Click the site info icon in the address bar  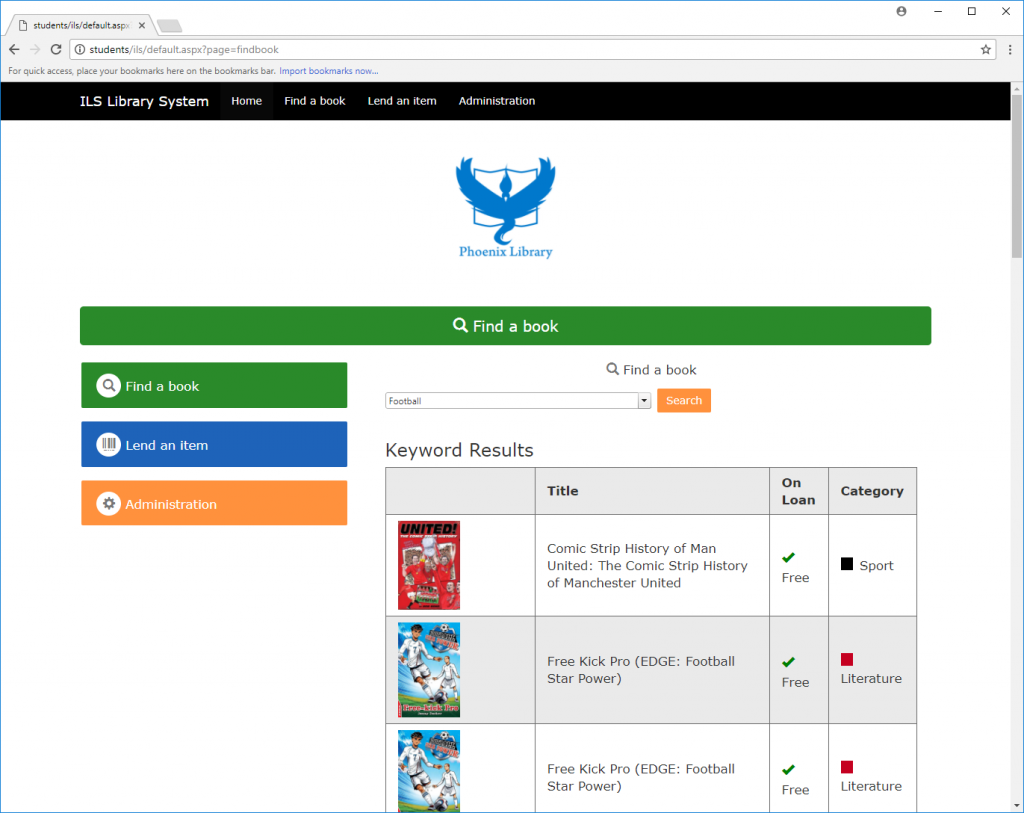click(80, 50)
